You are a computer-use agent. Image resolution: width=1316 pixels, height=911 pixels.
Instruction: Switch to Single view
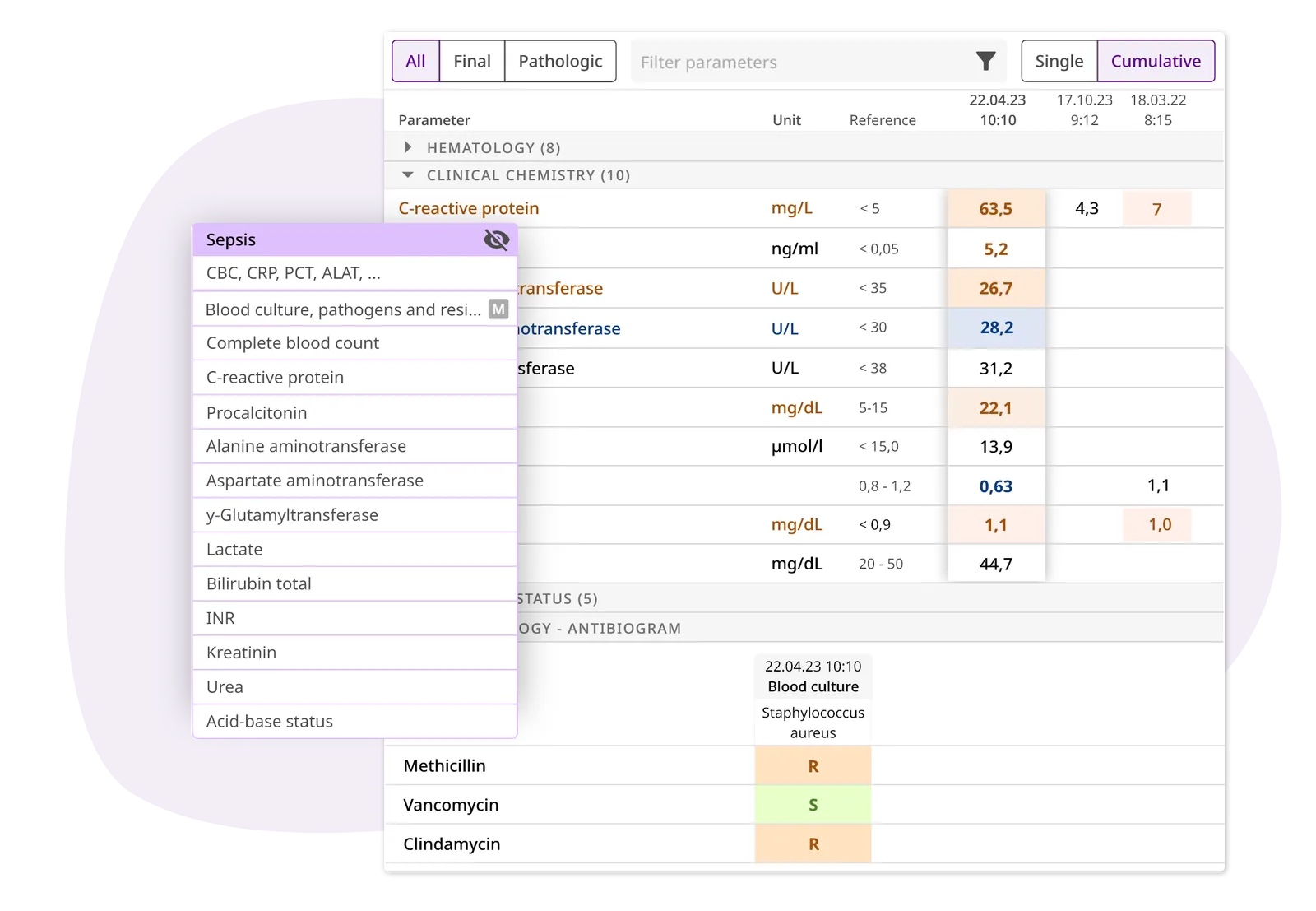pyautogui.click(x=1059, y=61)
